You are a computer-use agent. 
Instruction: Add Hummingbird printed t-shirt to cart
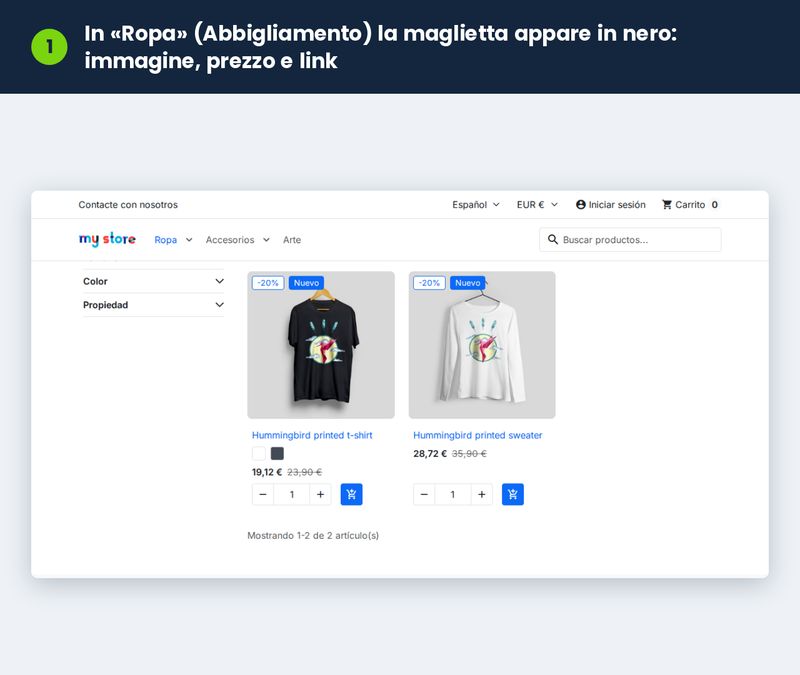click(351, 494)
